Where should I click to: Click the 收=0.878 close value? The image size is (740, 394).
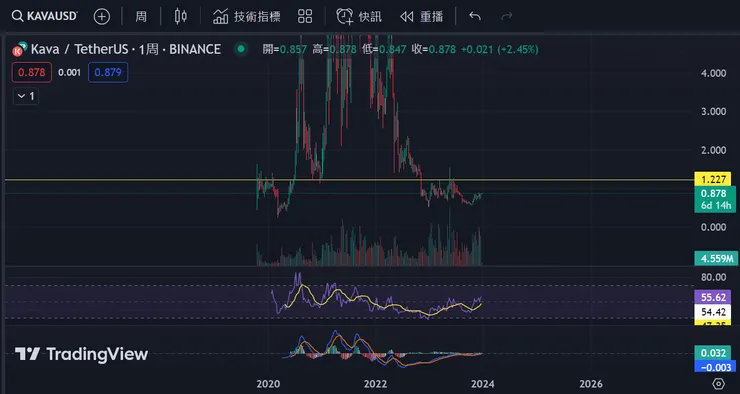434,49
